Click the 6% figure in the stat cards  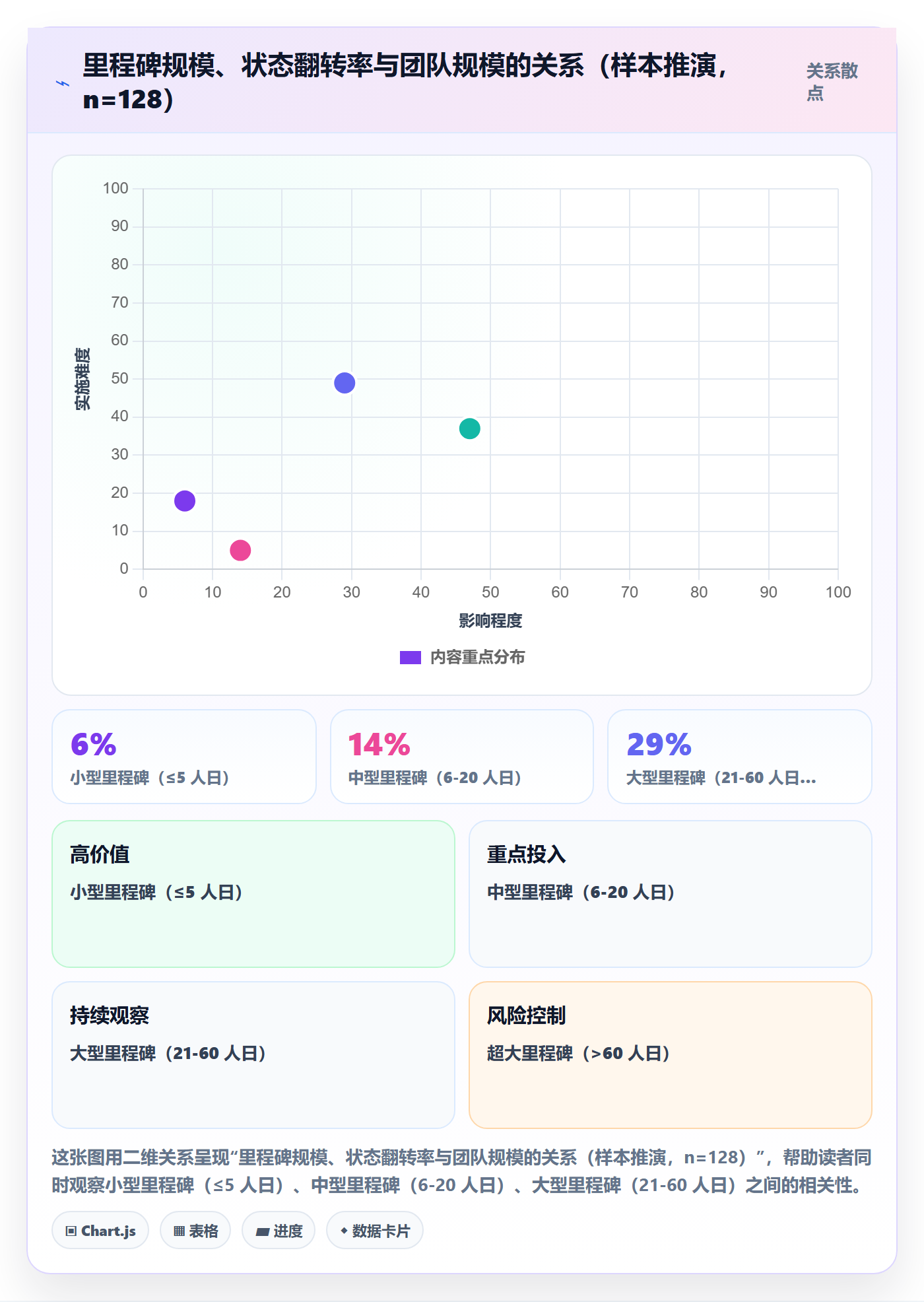94,745
